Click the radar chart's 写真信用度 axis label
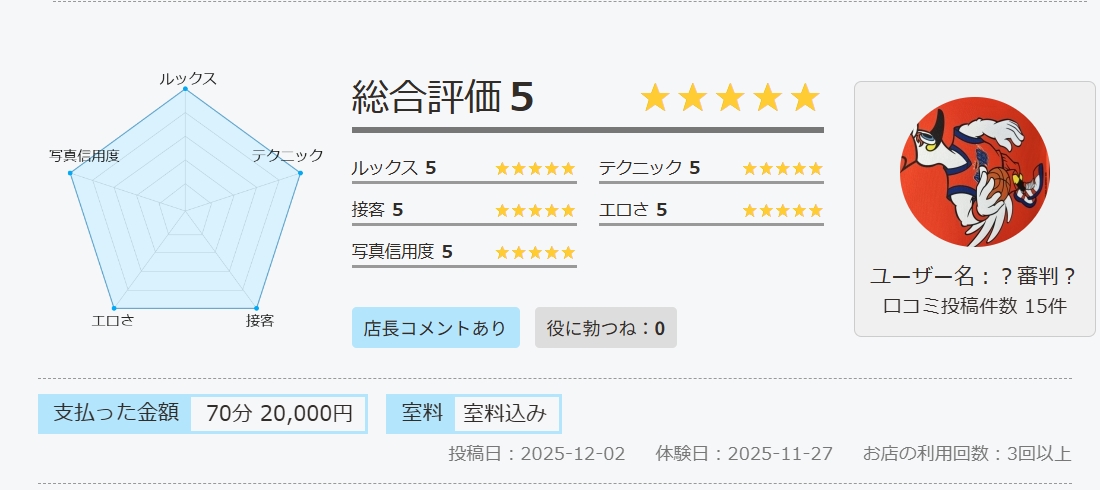The height and width of the screenshot is (490, 1100). click(x=85, y=155)
